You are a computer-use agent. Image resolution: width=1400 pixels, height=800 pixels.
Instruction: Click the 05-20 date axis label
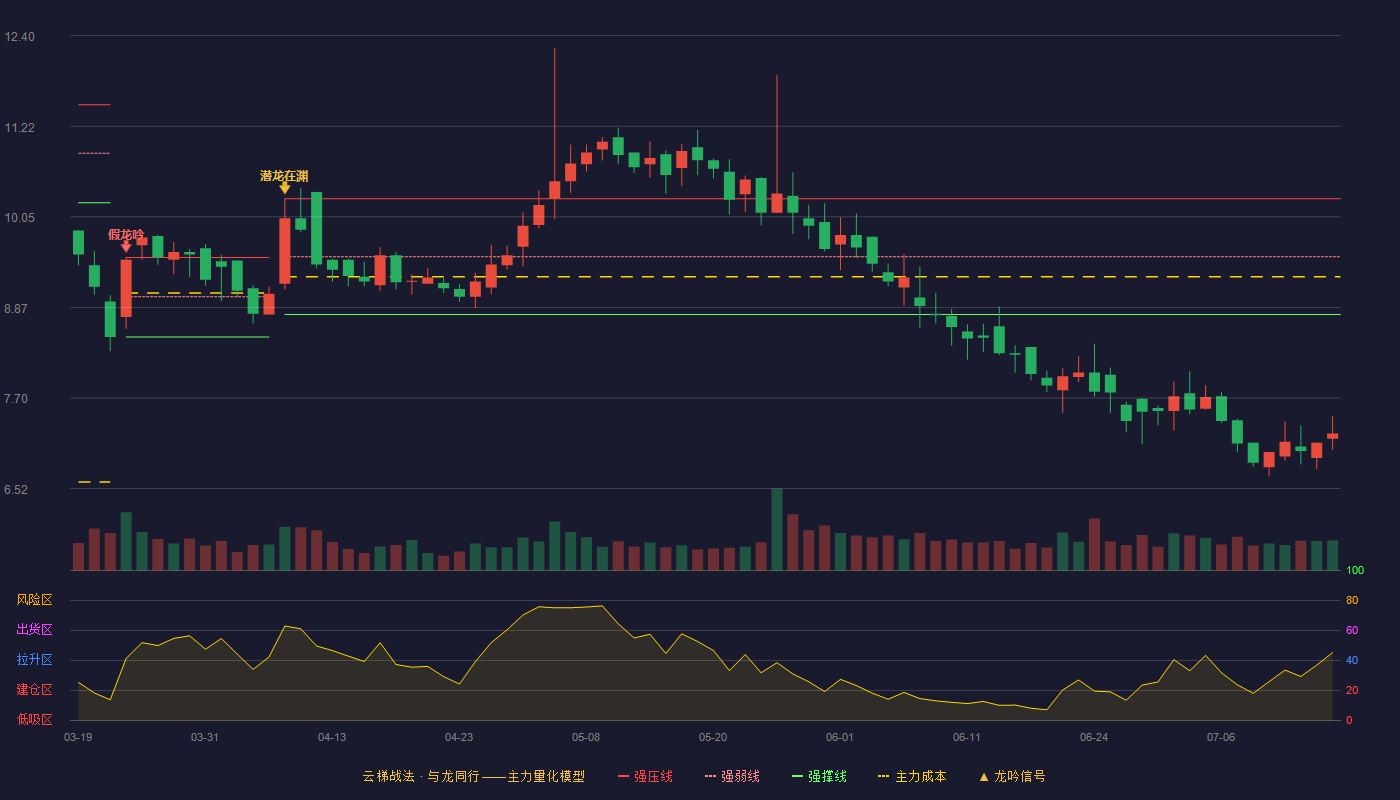(x=713, y=737)
